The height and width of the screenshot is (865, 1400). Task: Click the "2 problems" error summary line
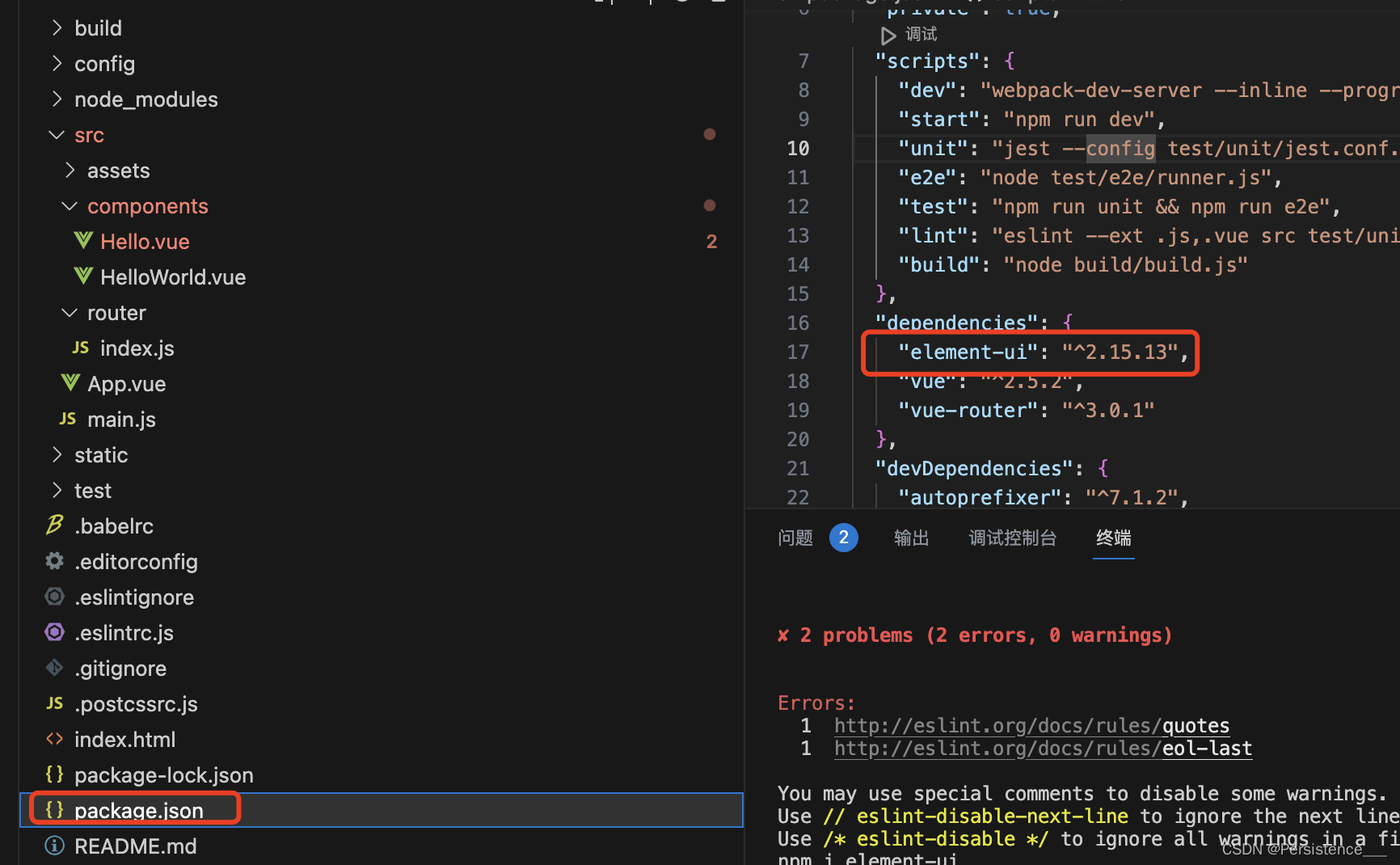pyautogui.click(x=975, y=635)
